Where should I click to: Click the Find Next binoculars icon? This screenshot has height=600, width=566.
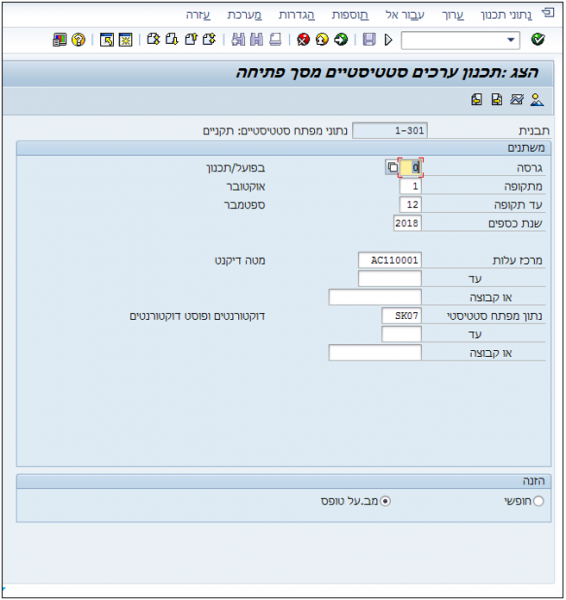click(x=238, y=39)
